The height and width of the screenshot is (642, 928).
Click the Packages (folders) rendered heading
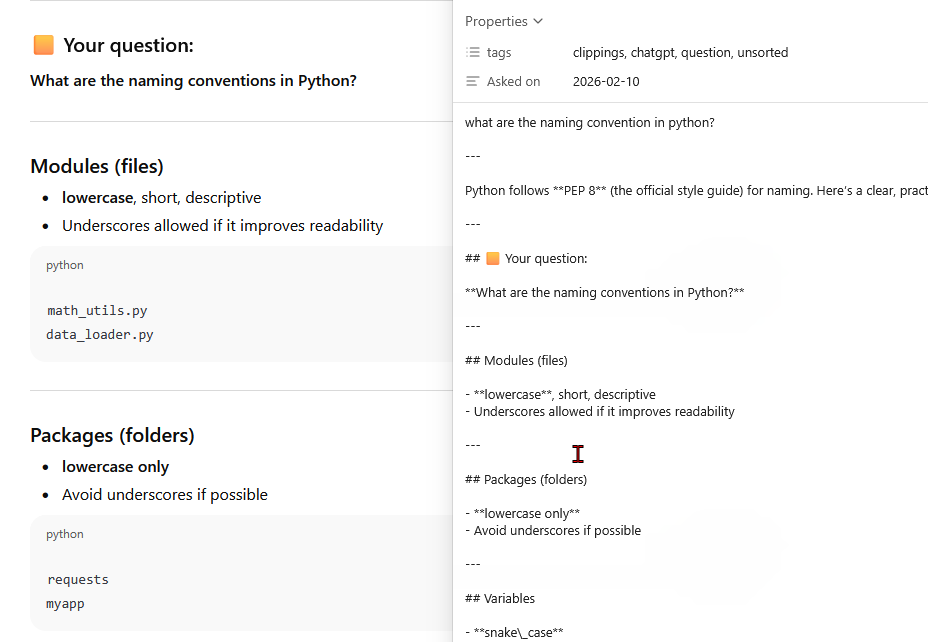tap(112, 435)
